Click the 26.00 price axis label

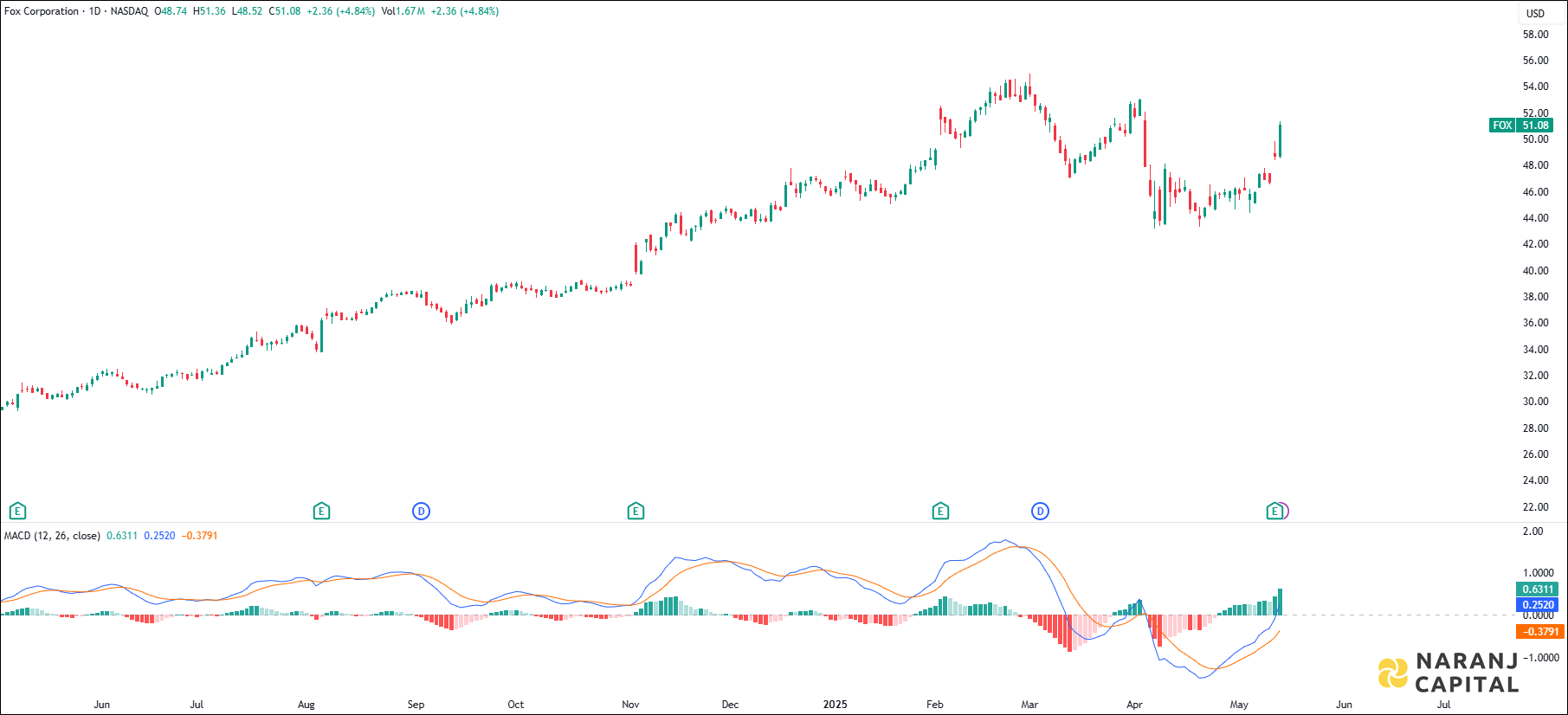coord(1535,454)
